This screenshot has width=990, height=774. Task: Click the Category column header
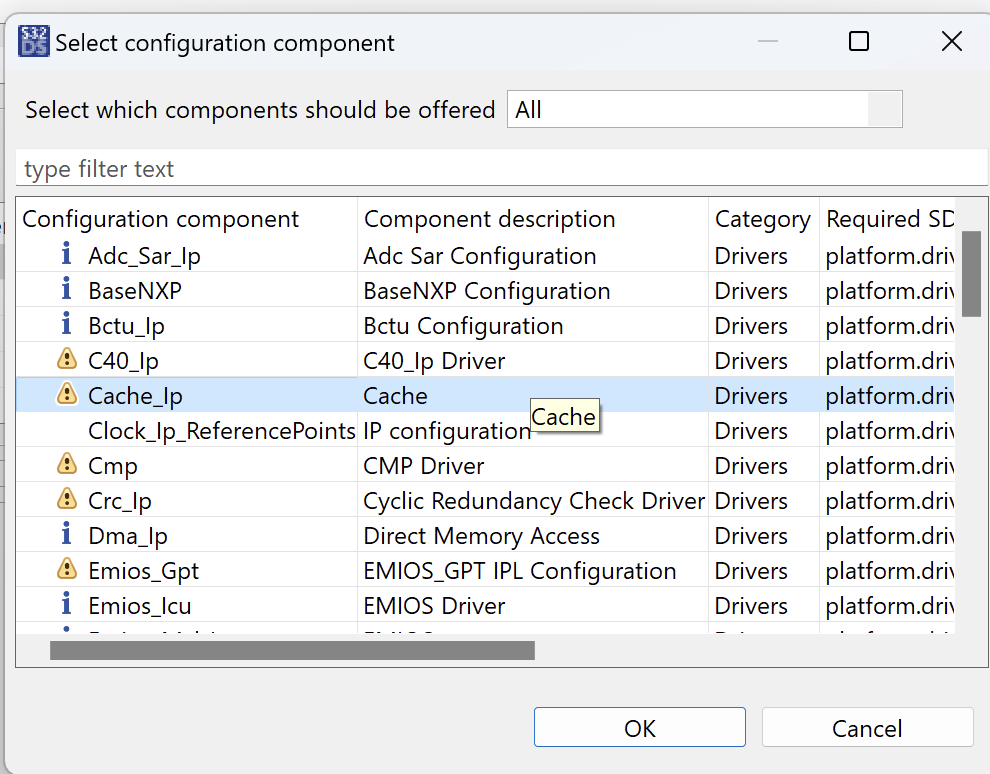[762, 219]
